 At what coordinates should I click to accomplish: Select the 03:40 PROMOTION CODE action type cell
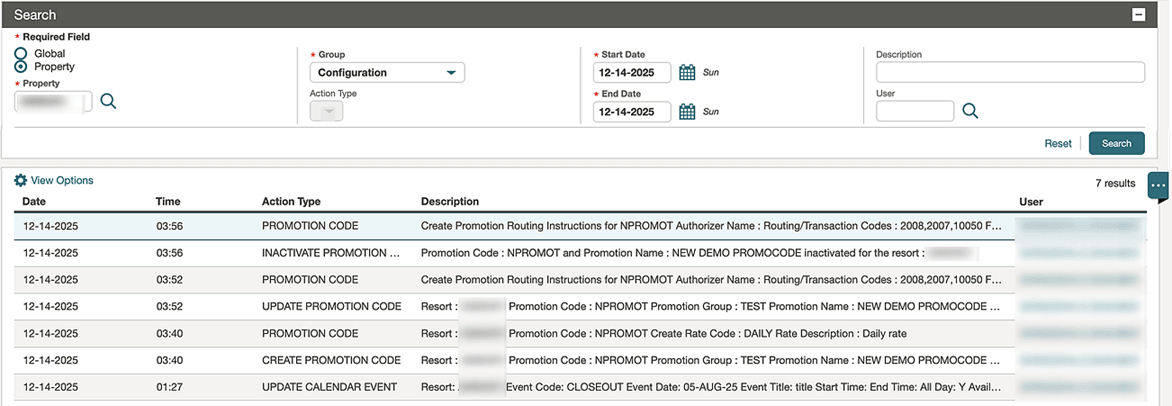(x=310, y=333)
